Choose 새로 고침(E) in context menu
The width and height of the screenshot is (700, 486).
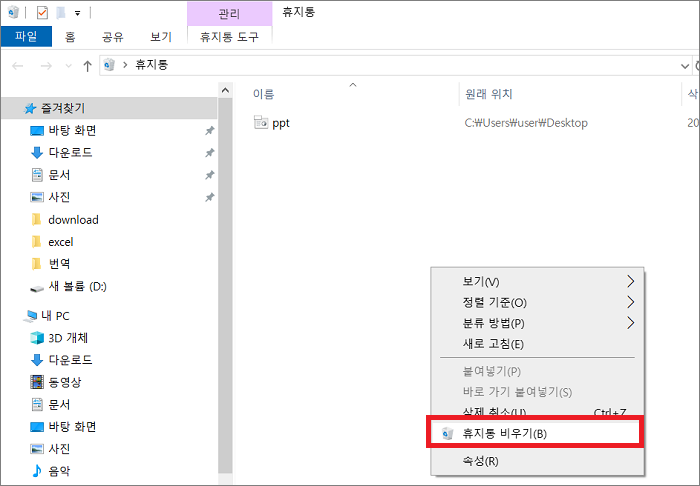tap(537, 344)
